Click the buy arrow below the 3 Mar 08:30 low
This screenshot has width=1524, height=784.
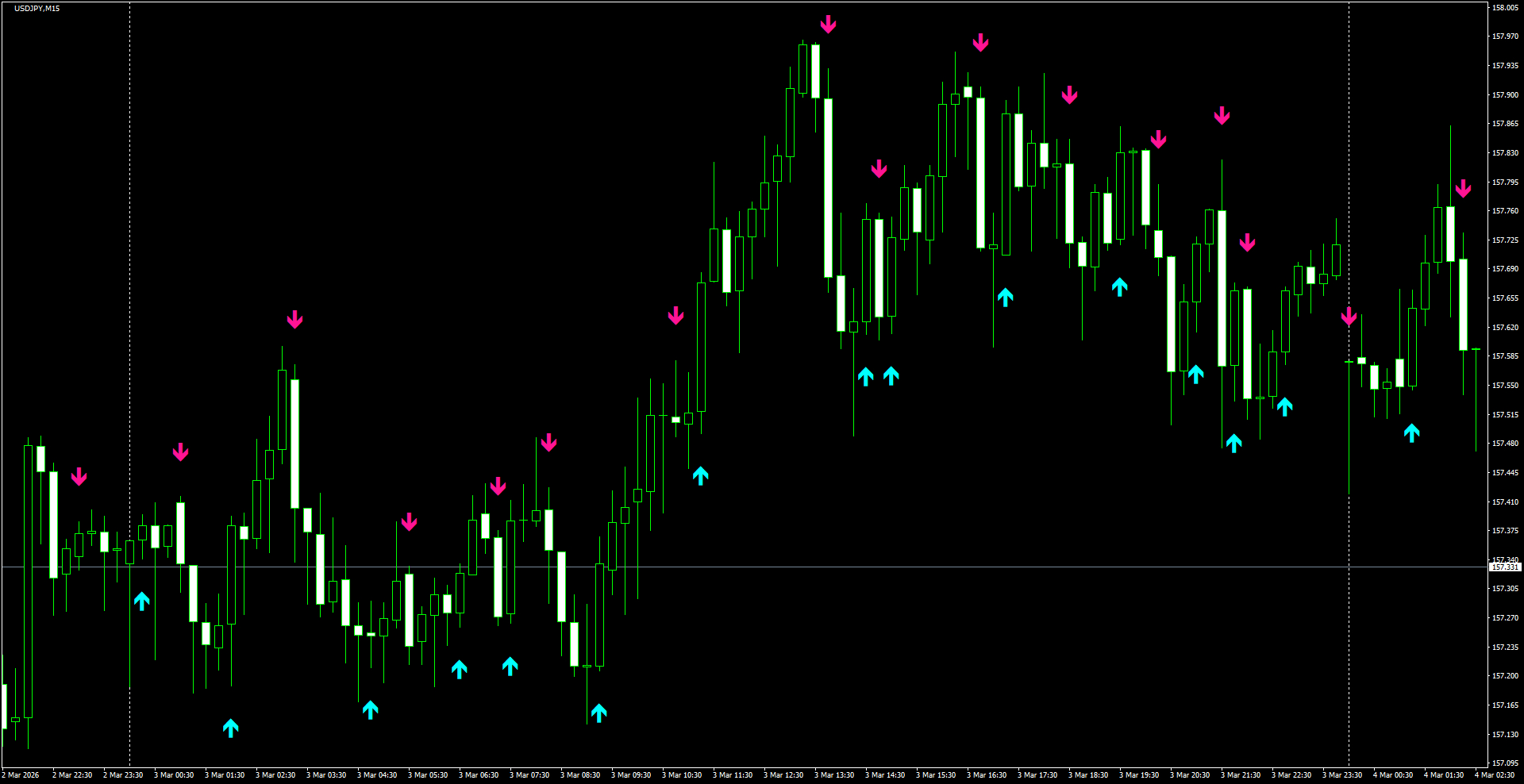click(599, 712)
